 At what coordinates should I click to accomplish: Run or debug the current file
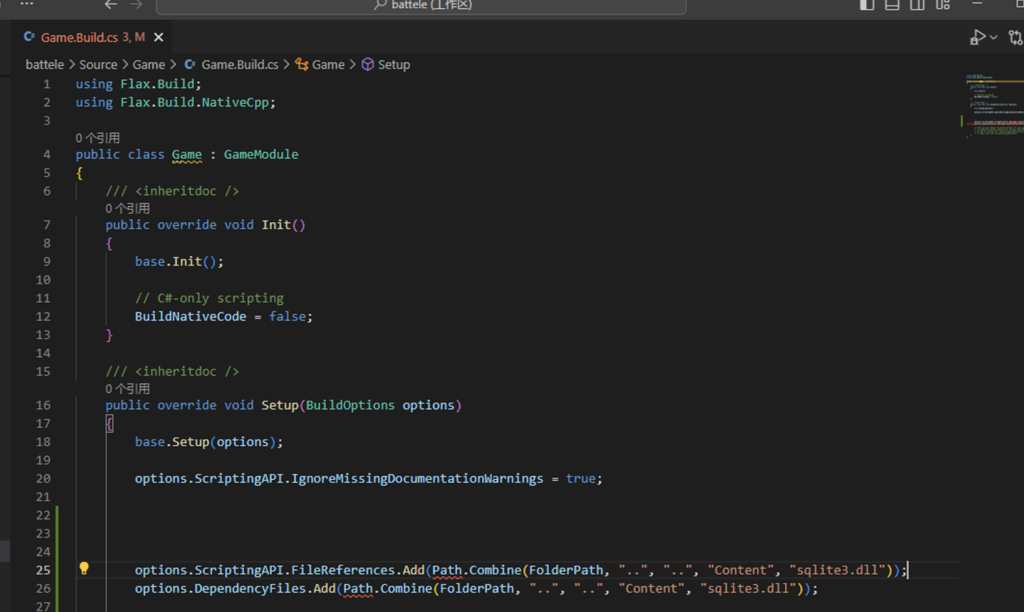click(x=977, y=36)
